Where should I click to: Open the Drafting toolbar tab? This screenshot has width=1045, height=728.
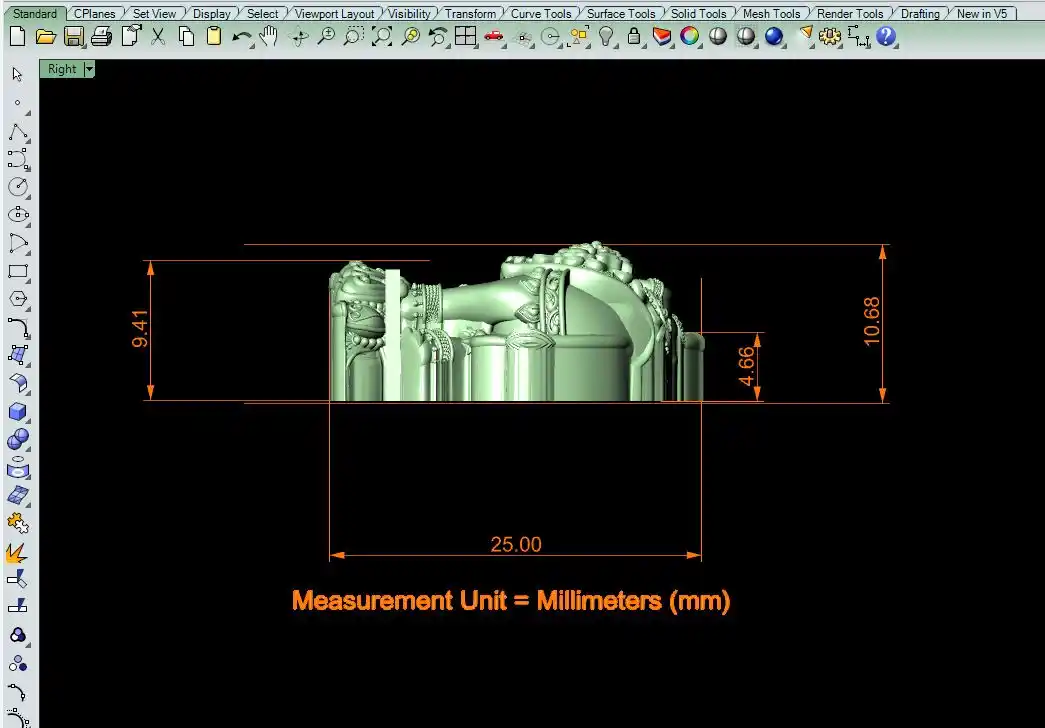pyautogui.click(x=919, y=14)
